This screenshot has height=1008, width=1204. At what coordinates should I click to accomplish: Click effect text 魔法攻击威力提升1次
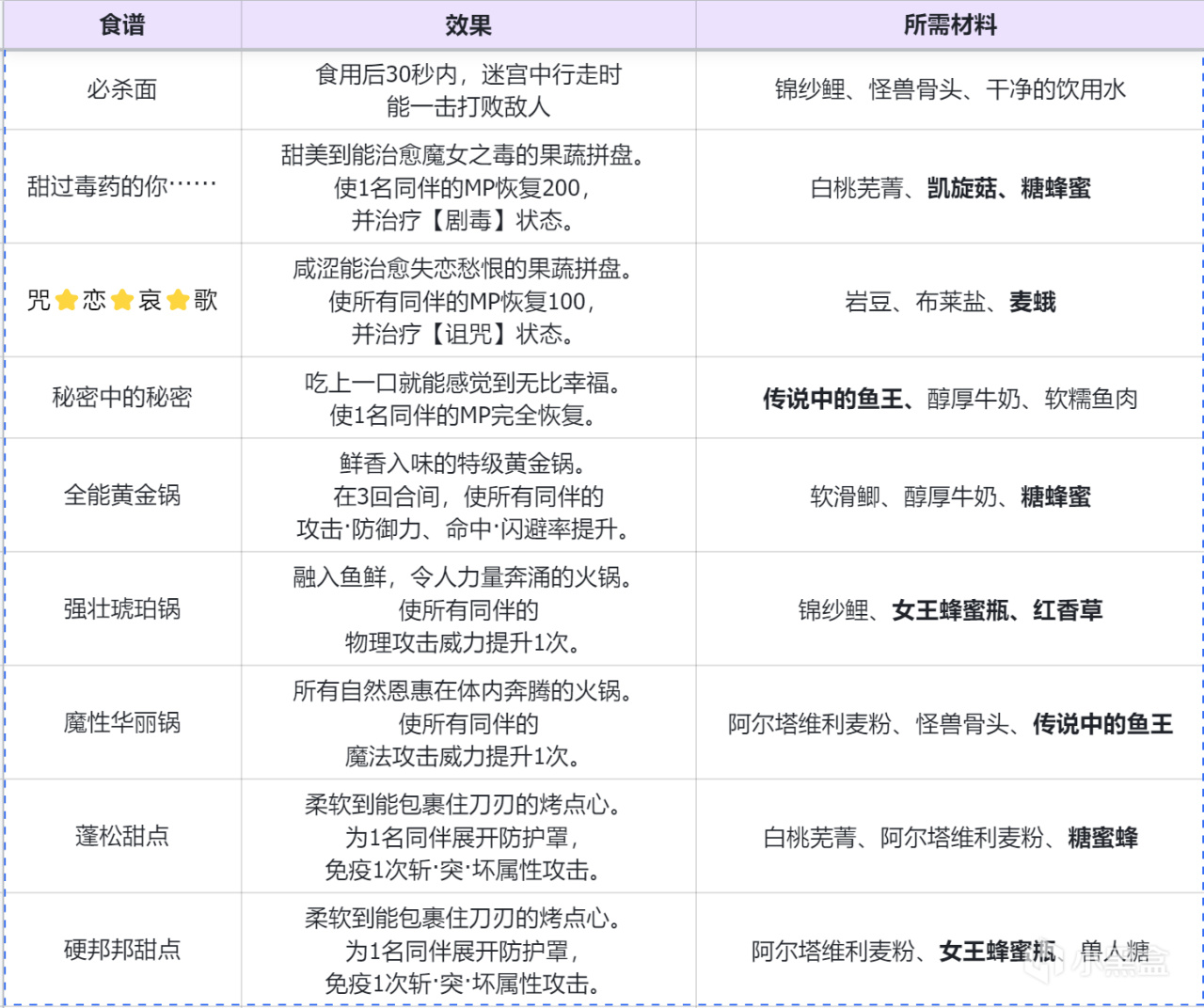point(462,756)
